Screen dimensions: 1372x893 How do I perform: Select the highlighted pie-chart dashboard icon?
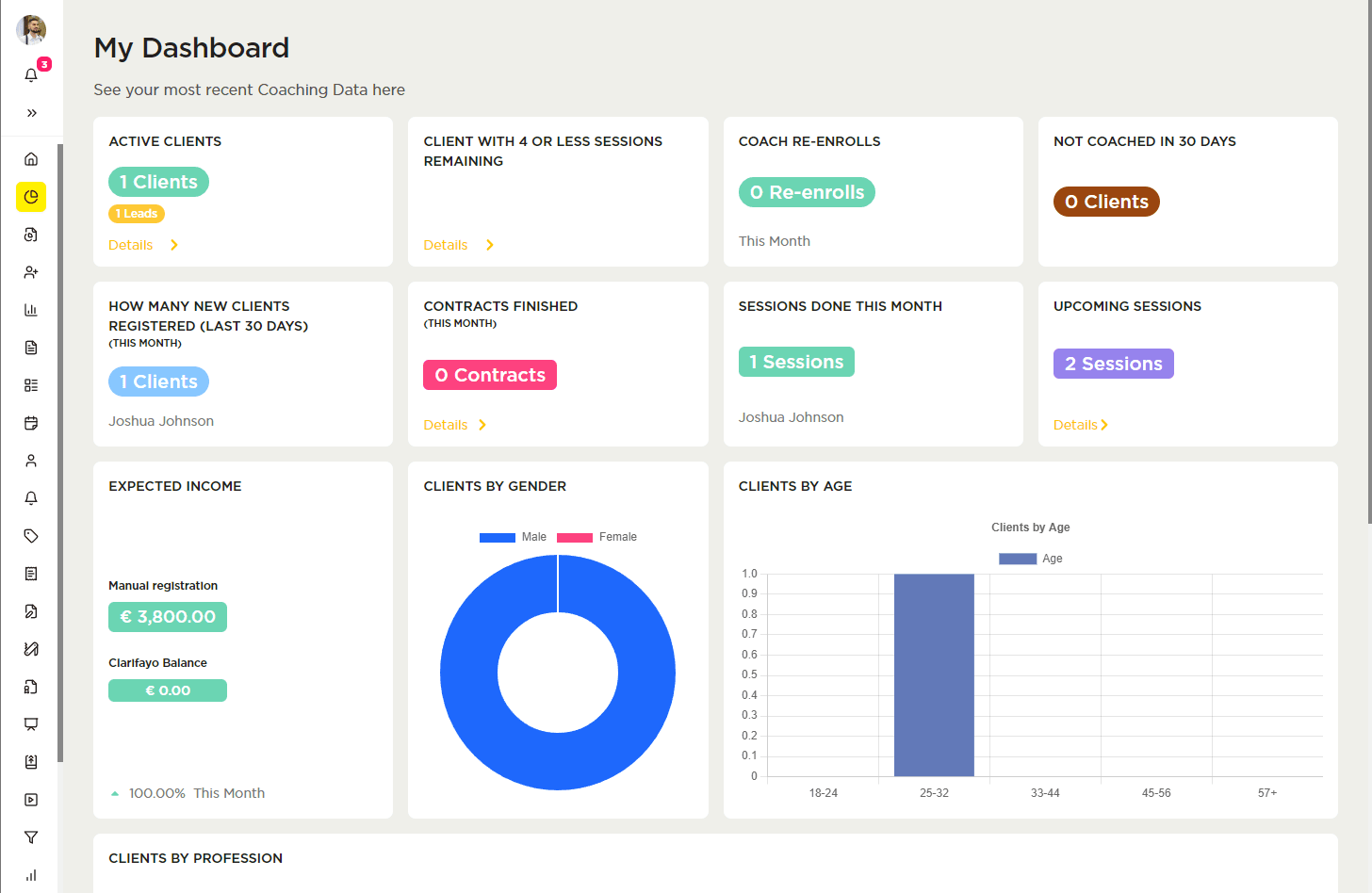31,197
